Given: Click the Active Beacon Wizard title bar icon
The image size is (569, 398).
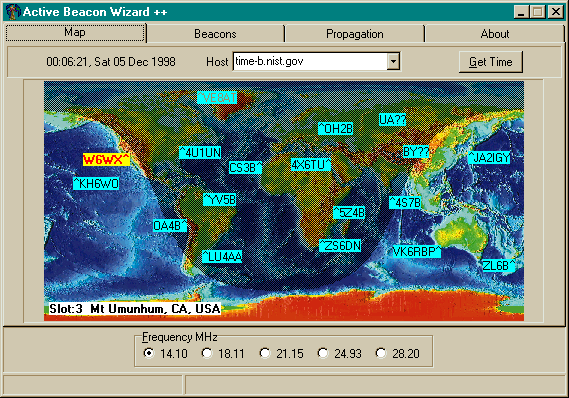Looking at the screenshot, I should (x=12, y=12).
